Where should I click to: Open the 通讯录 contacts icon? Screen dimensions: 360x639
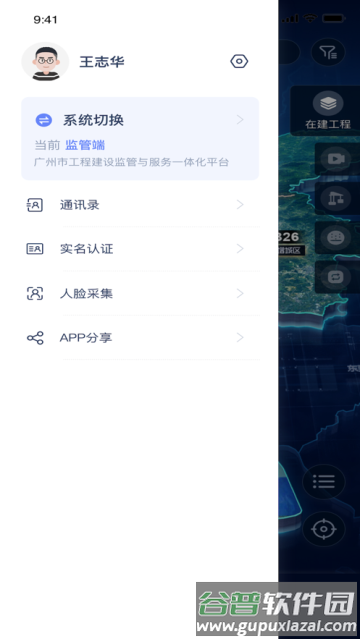[35, 205]
